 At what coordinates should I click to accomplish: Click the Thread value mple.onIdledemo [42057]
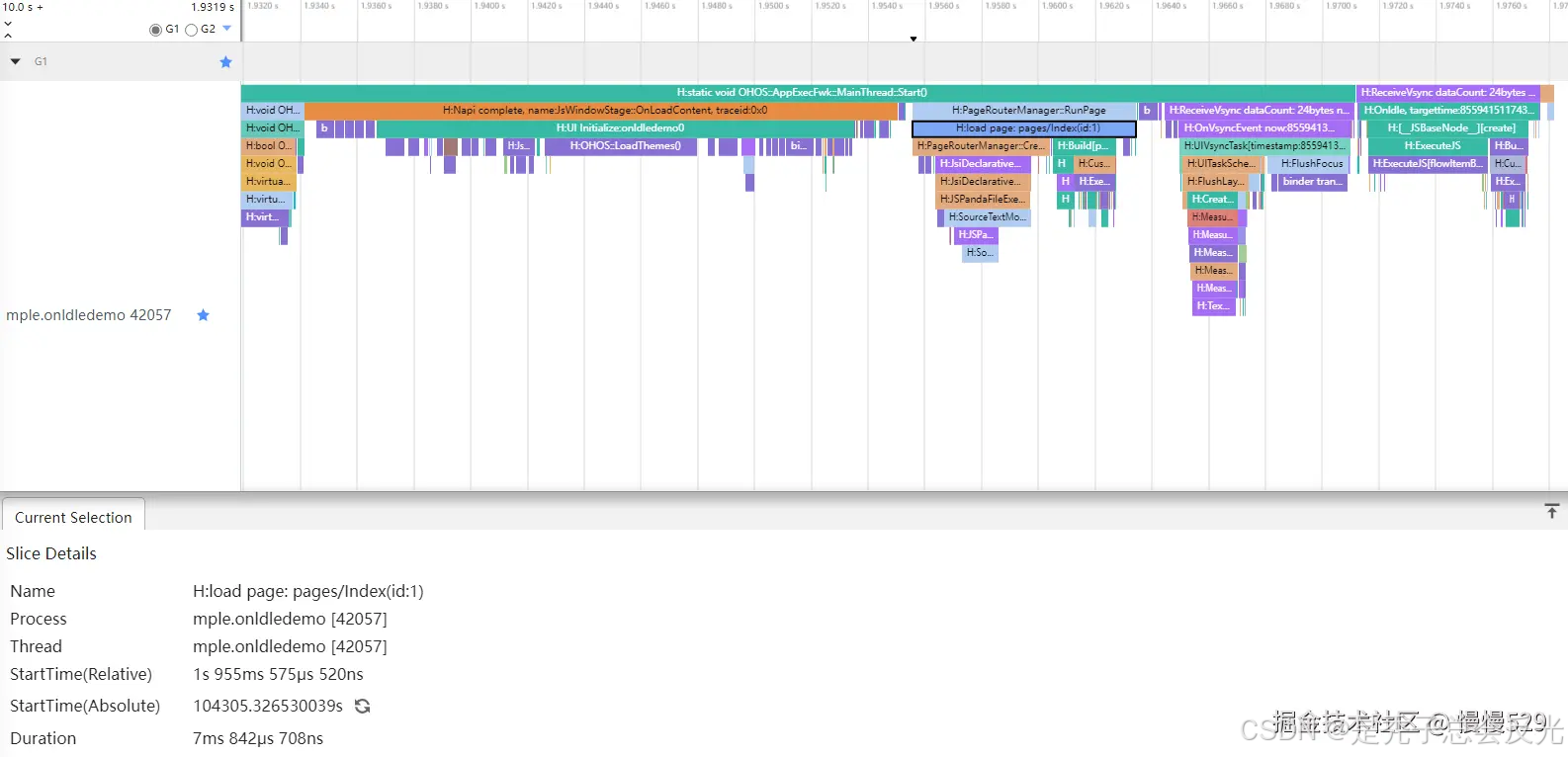point(290,646)
